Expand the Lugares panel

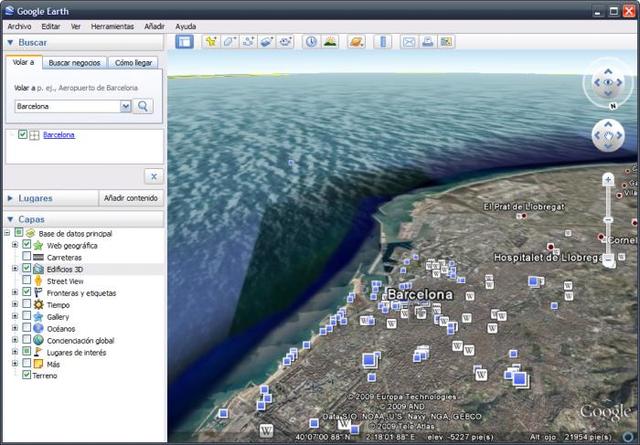click(x=10, y=198)
